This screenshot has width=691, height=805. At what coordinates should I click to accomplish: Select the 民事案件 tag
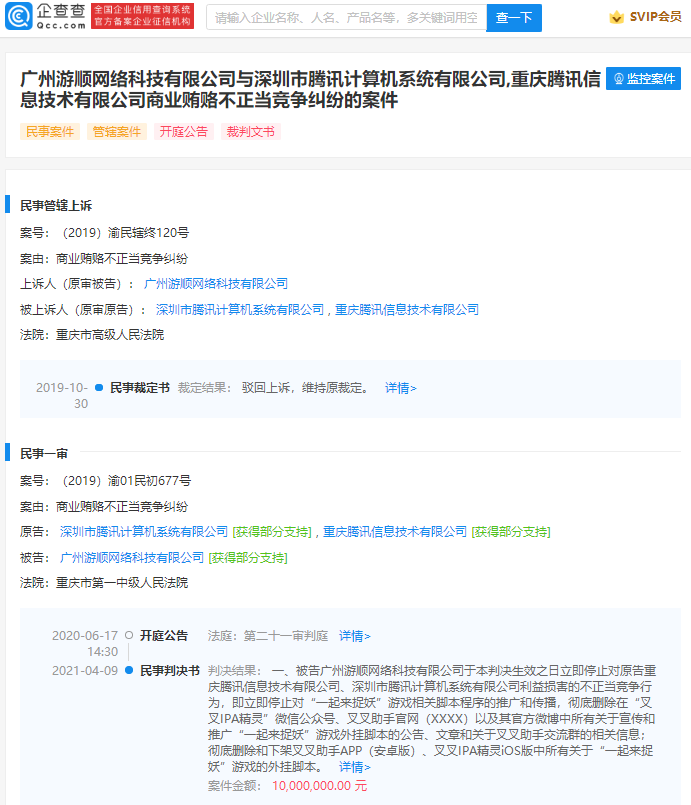click(50, 131)
